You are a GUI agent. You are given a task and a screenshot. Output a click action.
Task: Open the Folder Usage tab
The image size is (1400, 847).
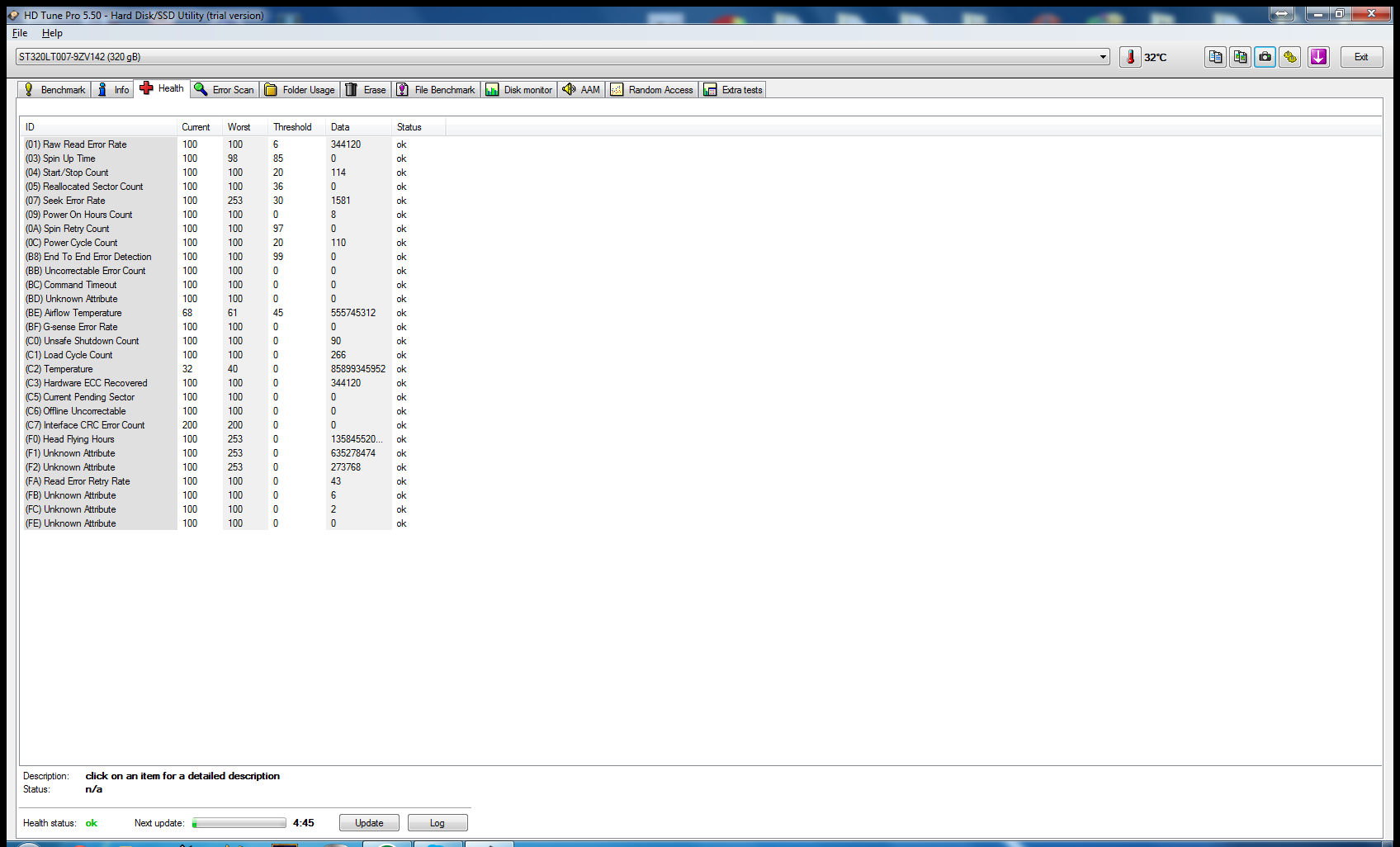click(300, 90)
